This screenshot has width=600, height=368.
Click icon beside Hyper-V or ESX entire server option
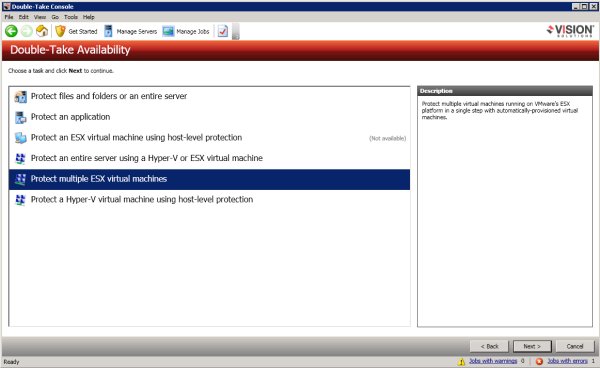pos(20,158)
